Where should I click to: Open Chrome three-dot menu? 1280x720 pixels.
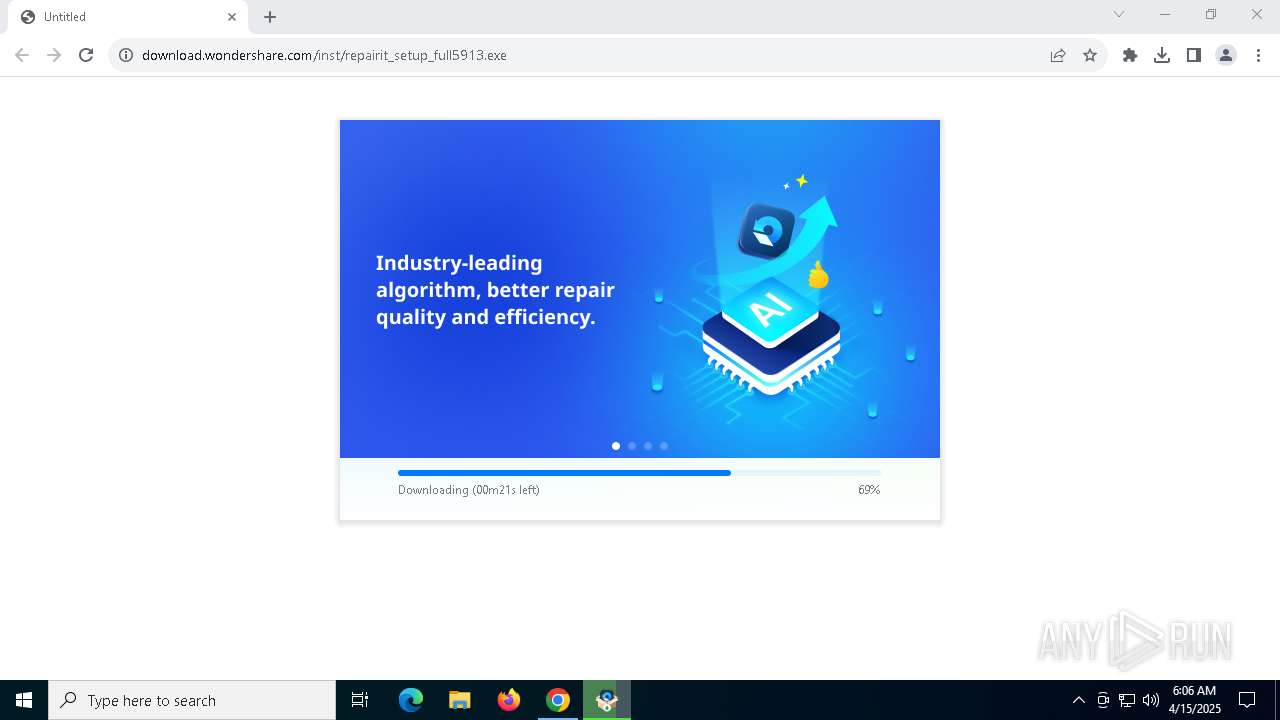(x=1258, y=55)
